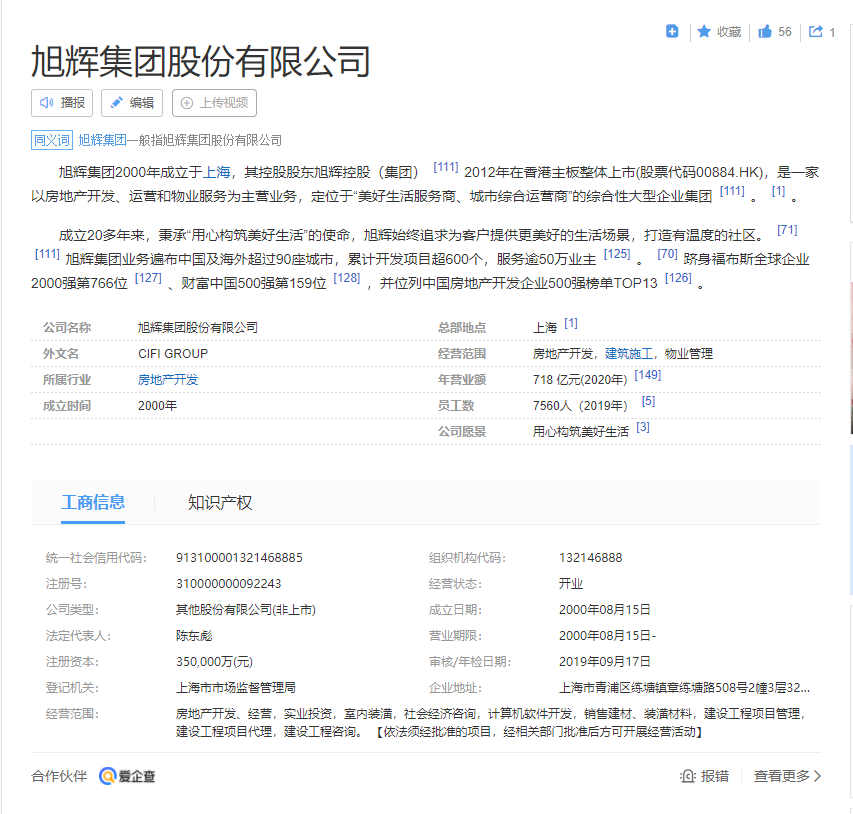Viewport: 853px width, 814px height.
Task: Click audit date 2019年09月17日
Action: click(x=604, y=662)
